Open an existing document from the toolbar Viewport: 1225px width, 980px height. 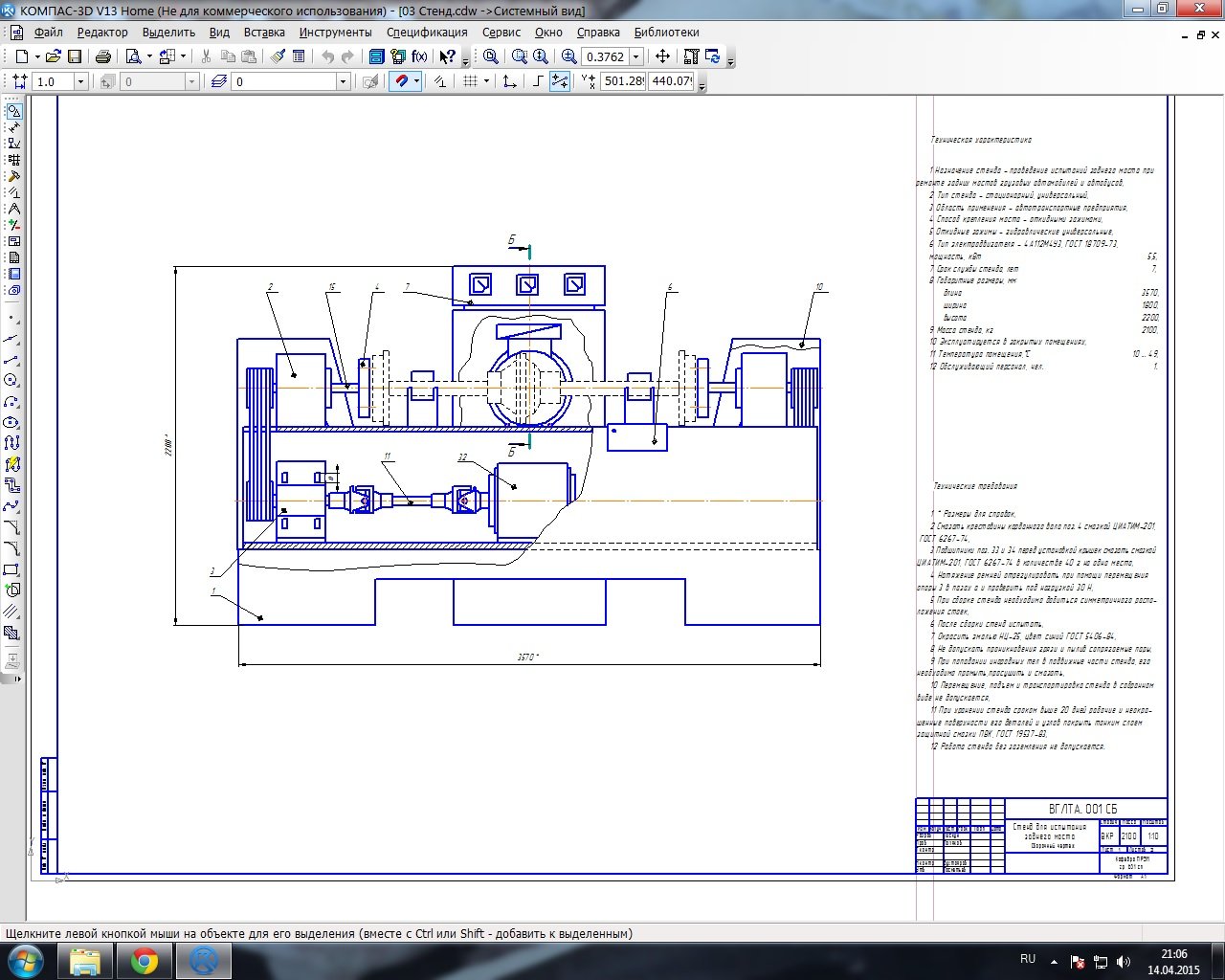click(x=54, y=56)
